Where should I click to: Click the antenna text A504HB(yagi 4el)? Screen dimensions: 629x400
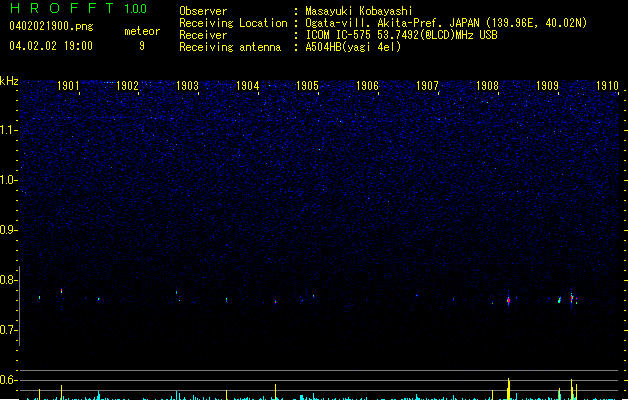(x=353, y=47)
